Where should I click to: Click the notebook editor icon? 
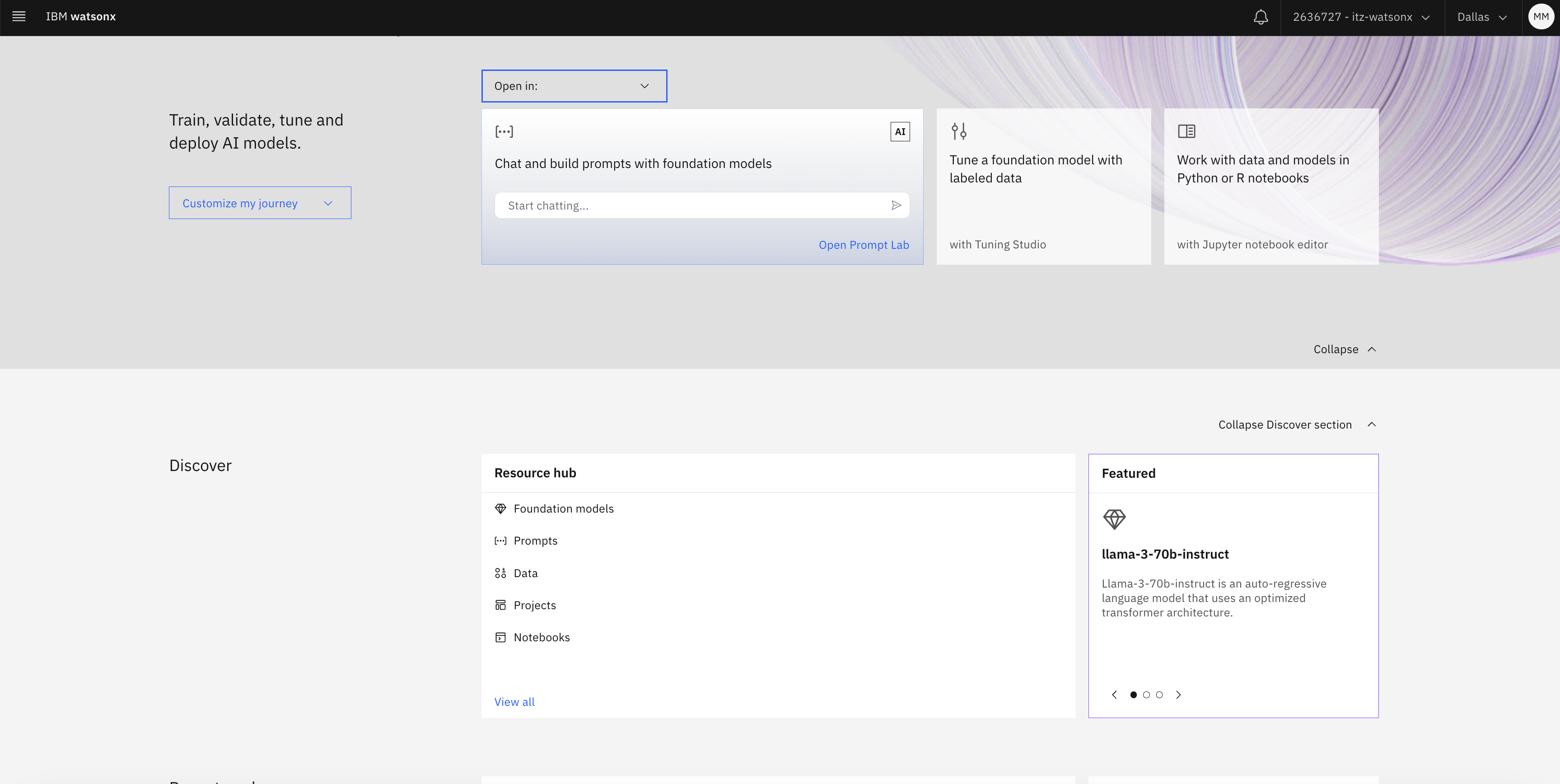1186,131
